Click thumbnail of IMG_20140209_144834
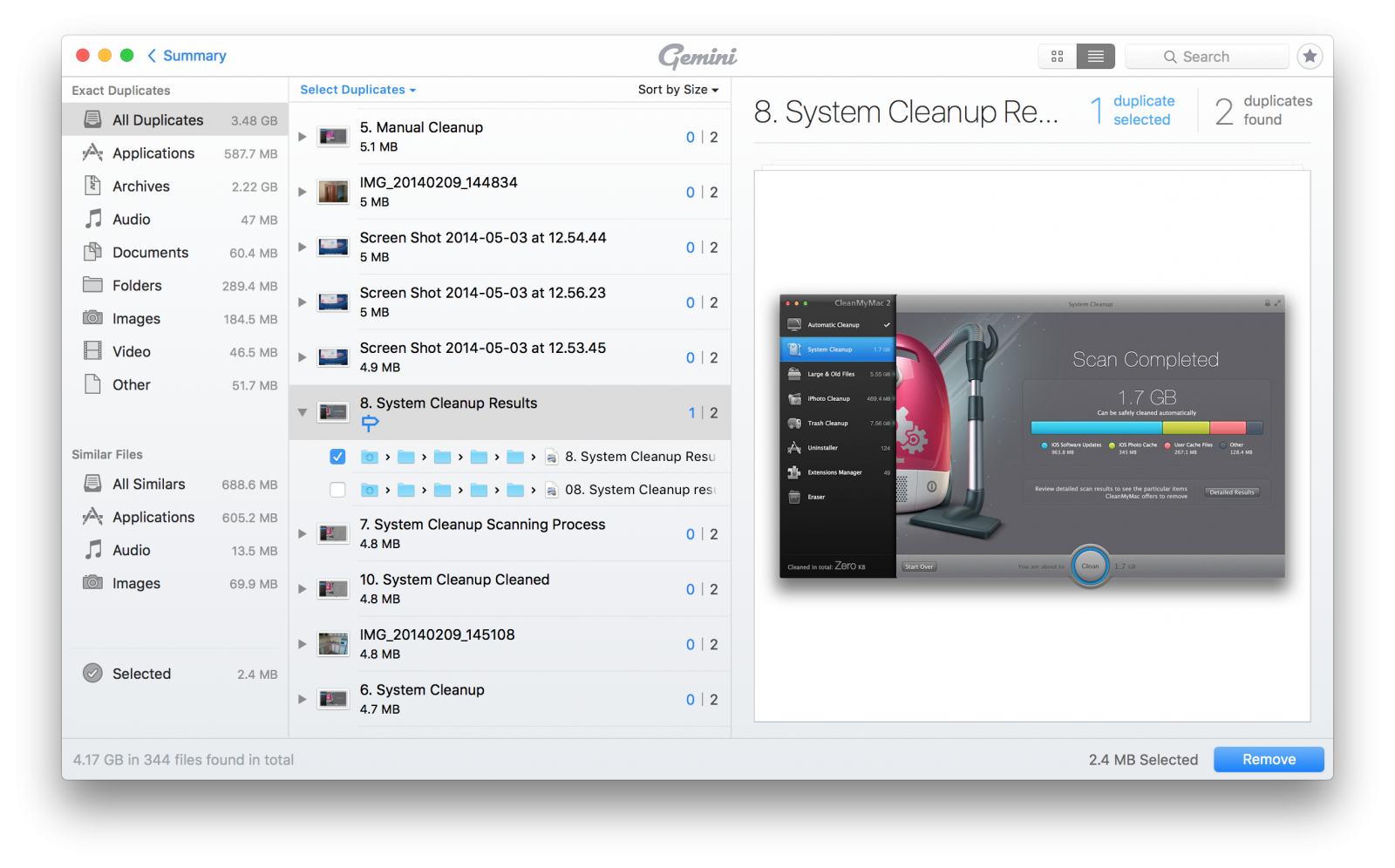1395x868 pixels. pos(333,192)
